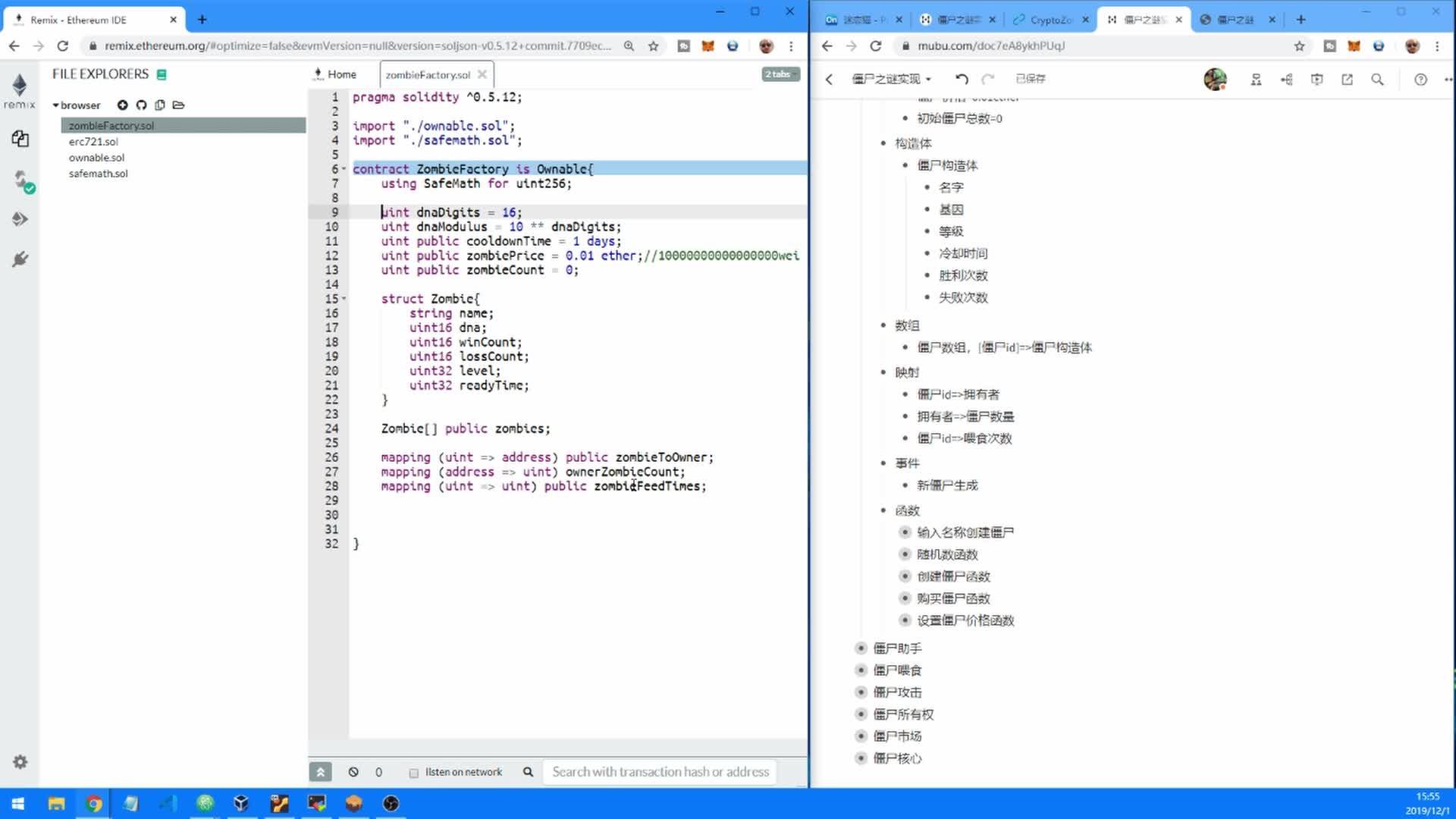1456x819 pixels.
Task: Create new file in browser explorer
Action: coord(122,105)
